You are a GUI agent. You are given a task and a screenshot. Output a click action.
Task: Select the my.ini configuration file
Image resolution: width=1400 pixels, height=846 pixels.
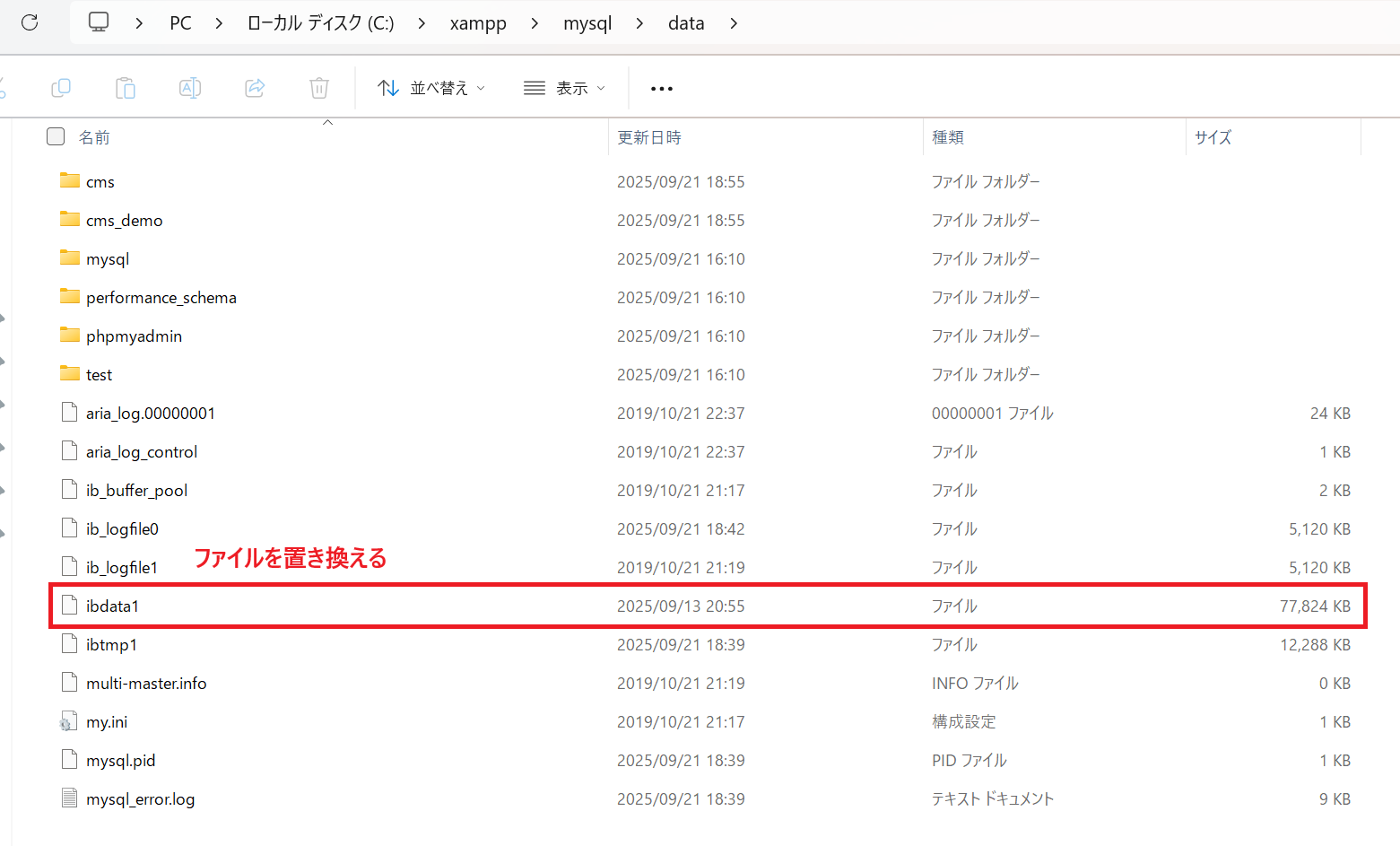(x=107, y=722)
